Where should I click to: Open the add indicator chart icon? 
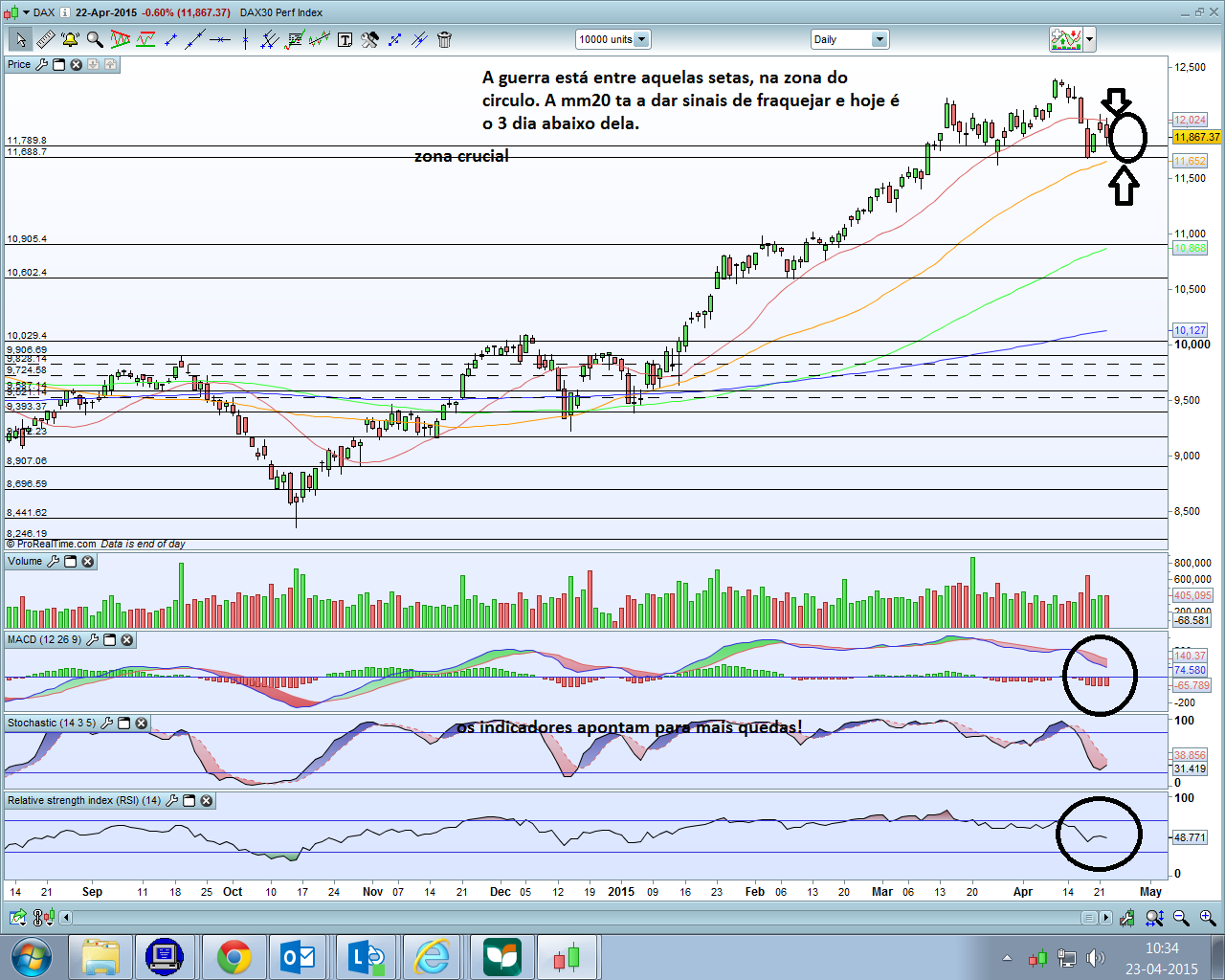pyautogui.click(x=1066, y=39)
